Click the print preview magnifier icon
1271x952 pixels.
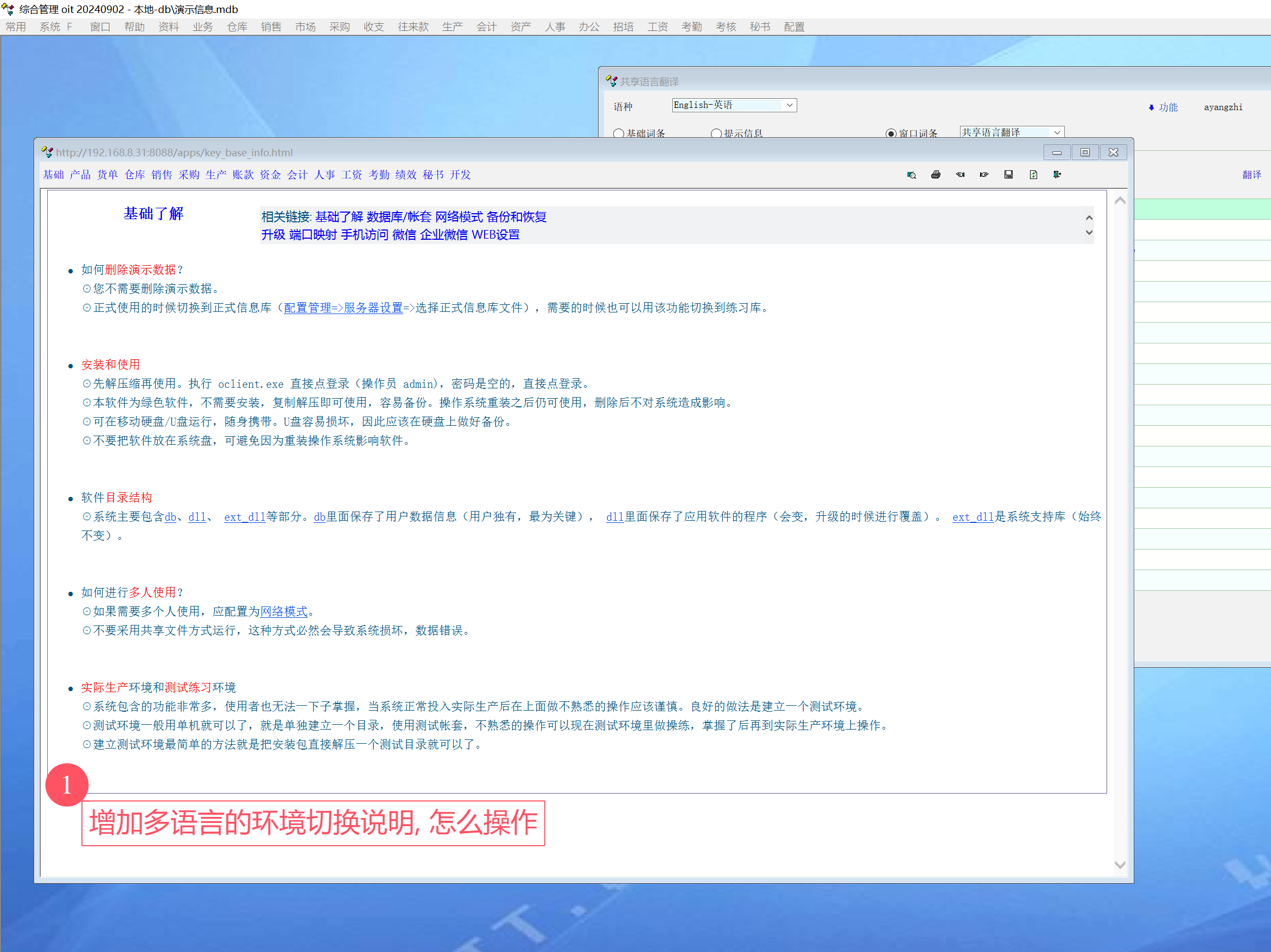click(911, 175)
